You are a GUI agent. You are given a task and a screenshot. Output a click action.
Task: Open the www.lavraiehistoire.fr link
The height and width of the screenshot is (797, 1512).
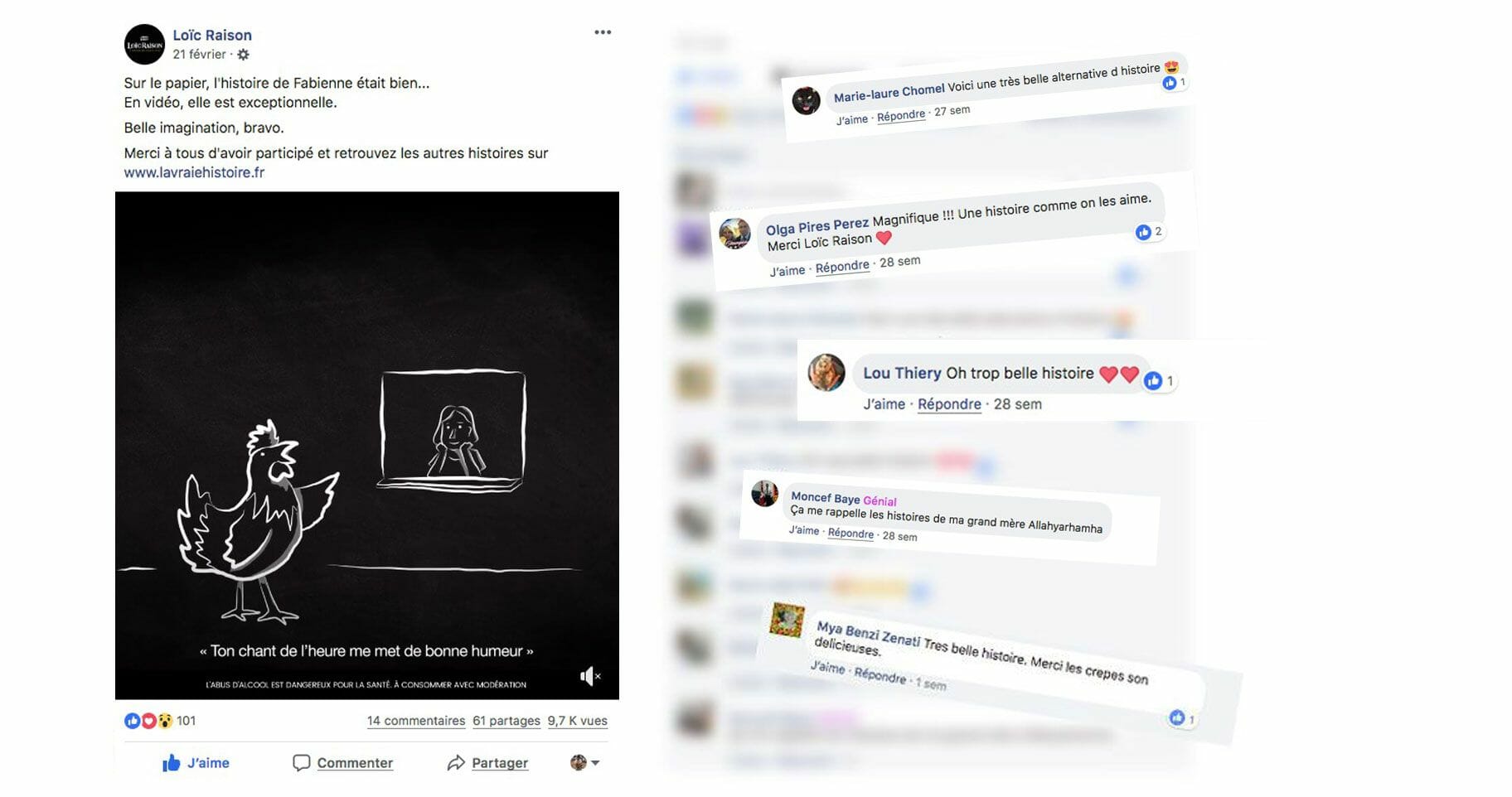coord(194,172)
